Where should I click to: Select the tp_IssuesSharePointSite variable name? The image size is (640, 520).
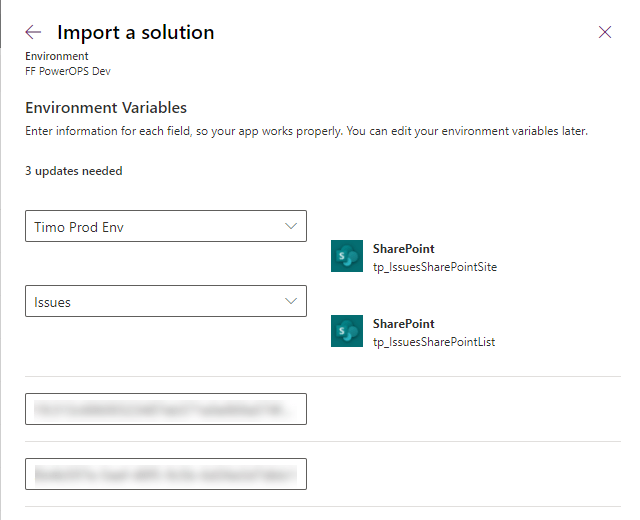click(x=434, y=267)
